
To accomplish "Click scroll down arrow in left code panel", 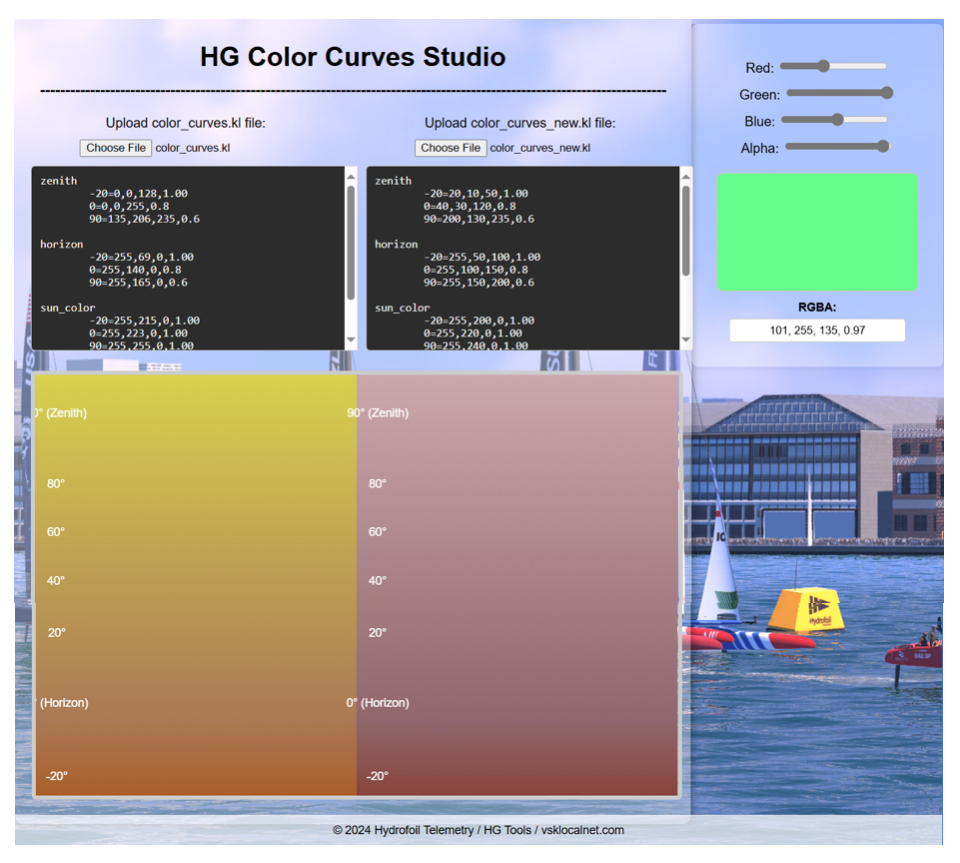I will tap(351, 340).
